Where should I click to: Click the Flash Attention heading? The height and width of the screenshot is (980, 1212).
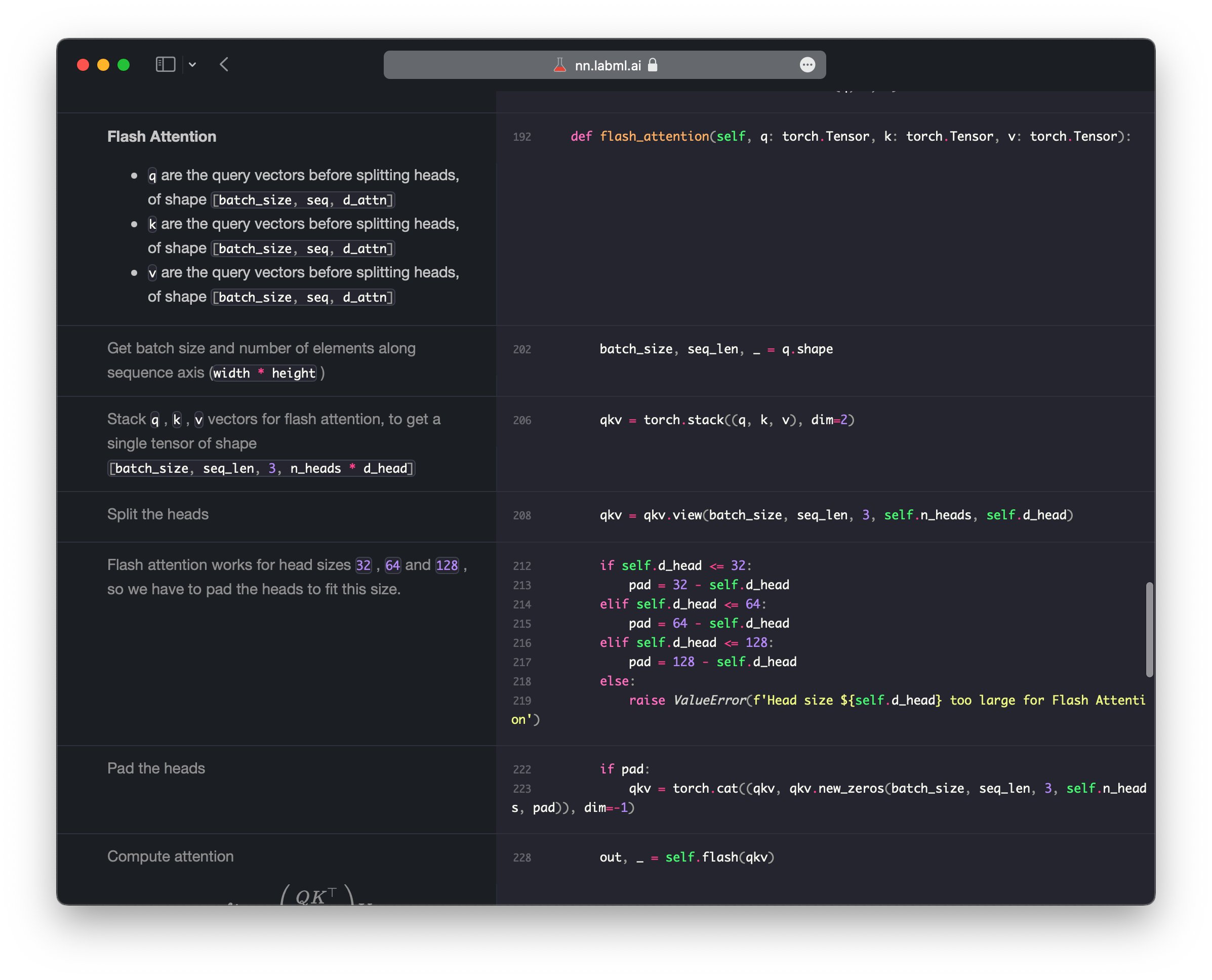tap(161, 137)
